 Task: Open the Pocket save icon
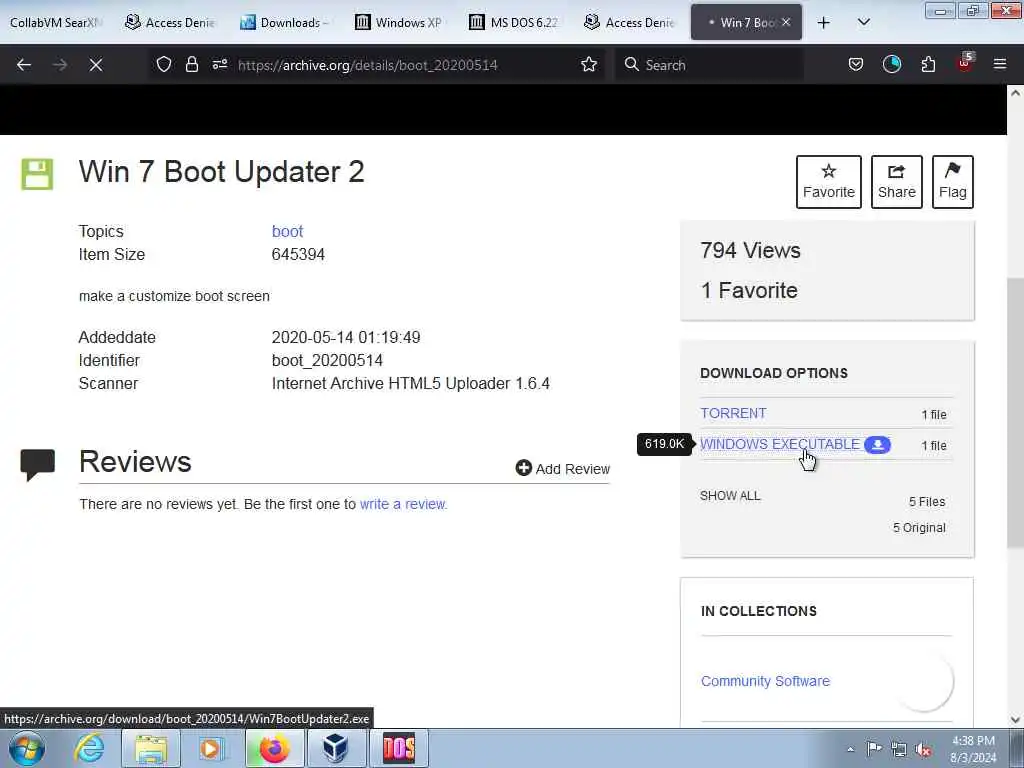pyautogui.click(x=856, y=64)
